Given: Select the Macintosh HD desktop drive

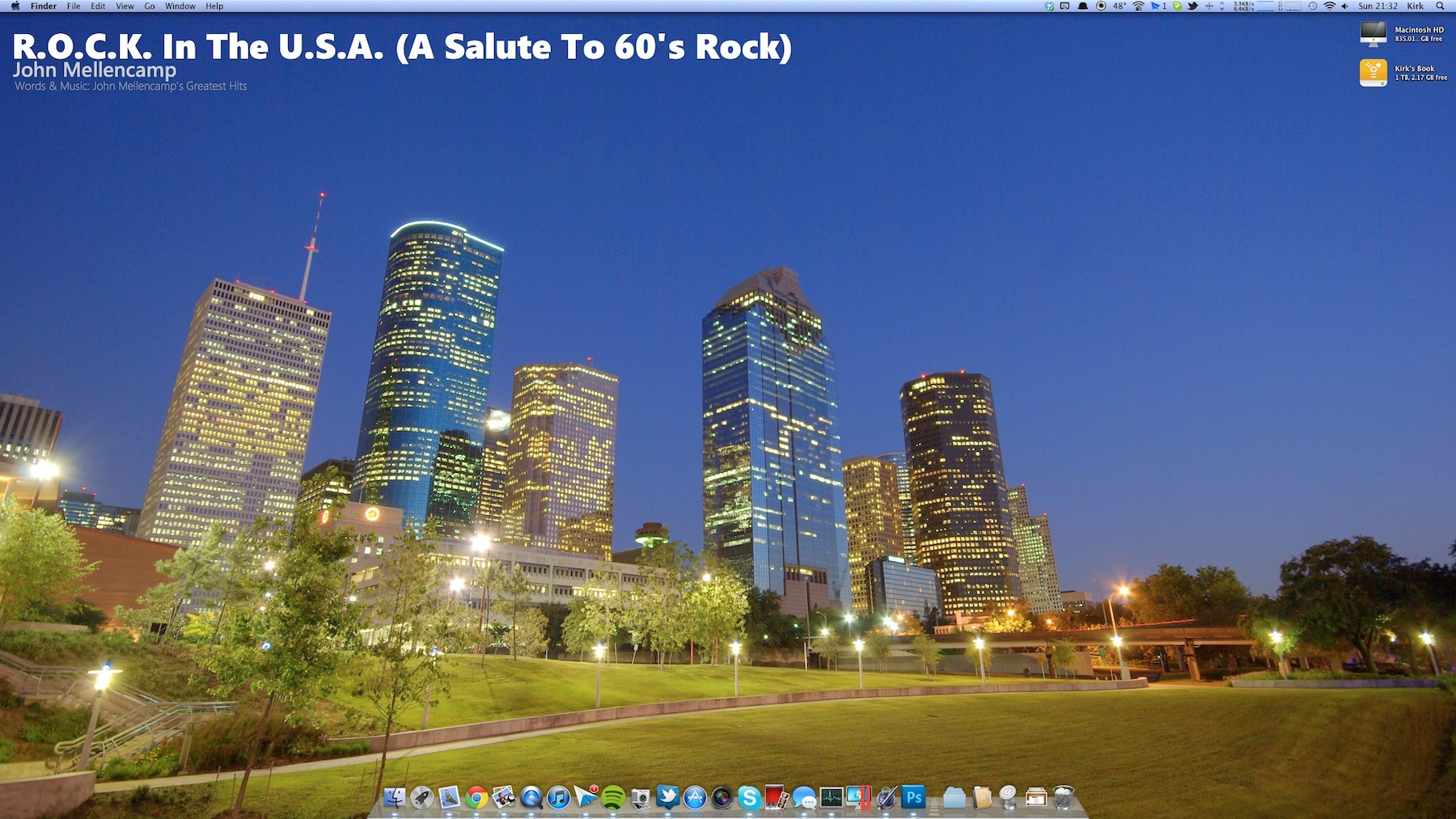Looking at the screenshot, I should pos(1403,34).
